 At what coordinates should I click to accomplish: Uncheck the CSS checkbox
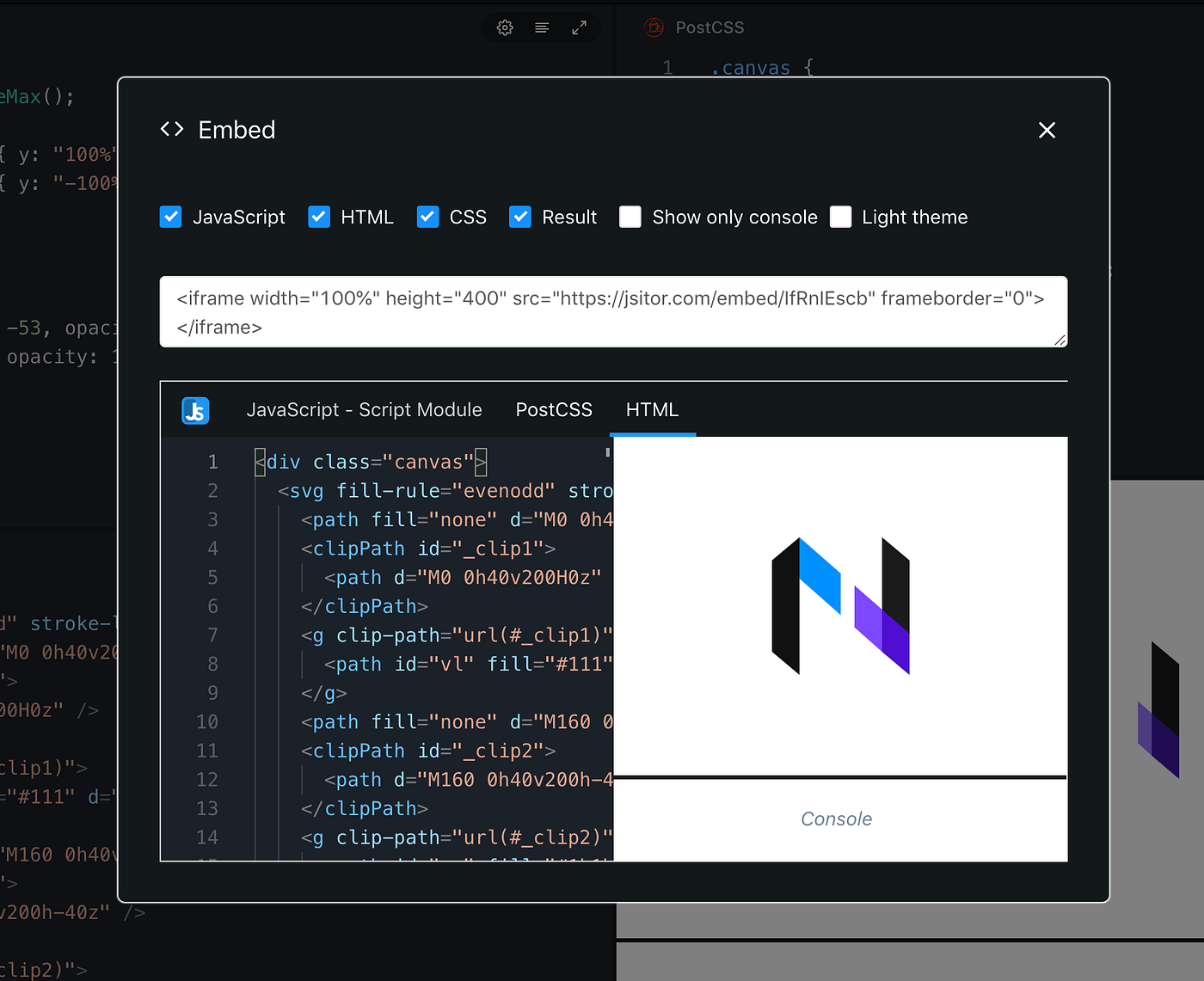(427, 217)
